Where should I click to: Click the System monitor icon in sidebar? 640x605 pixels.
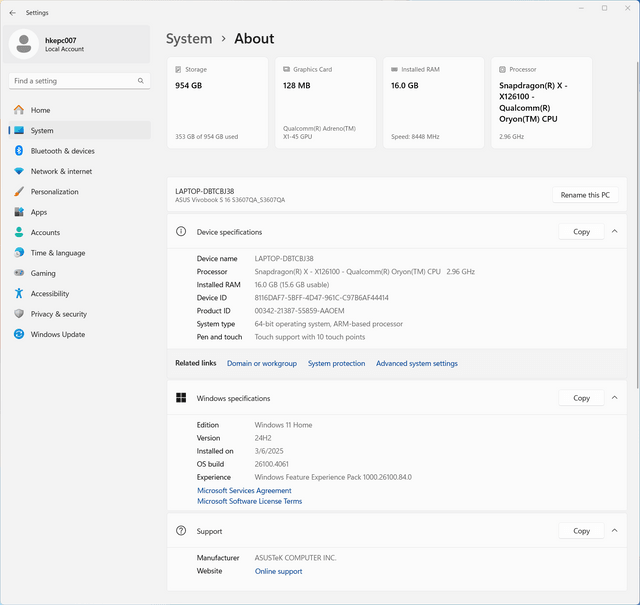click(19, 130)
